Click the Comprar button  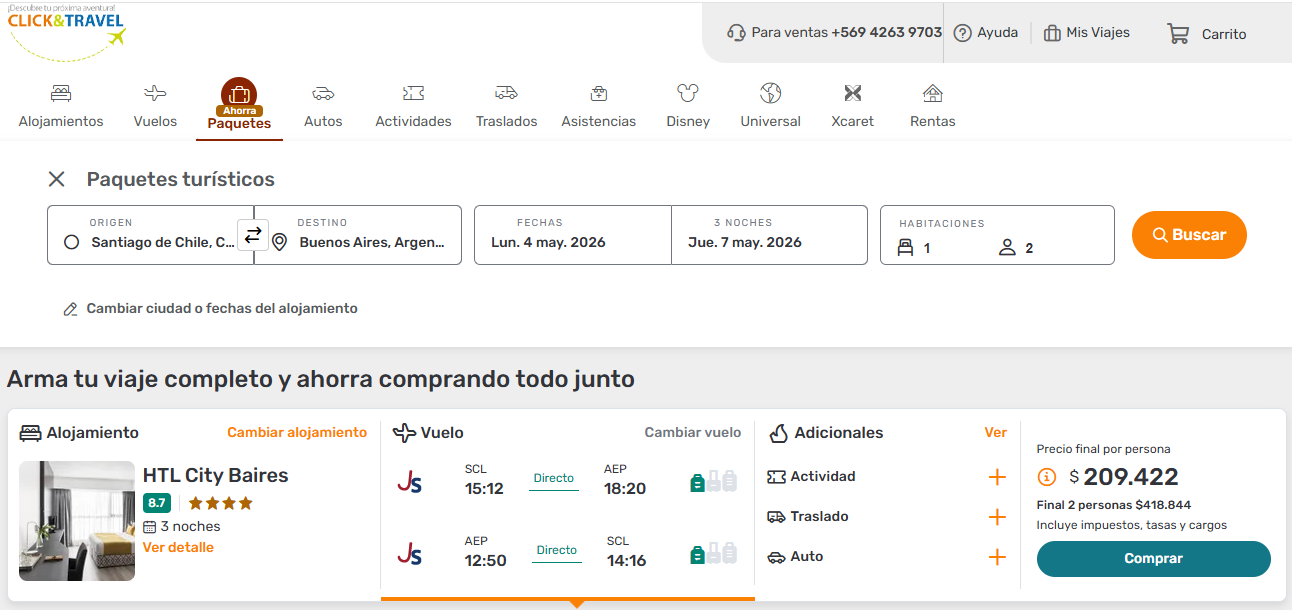pyautogui.click(x=1153, y=559)
